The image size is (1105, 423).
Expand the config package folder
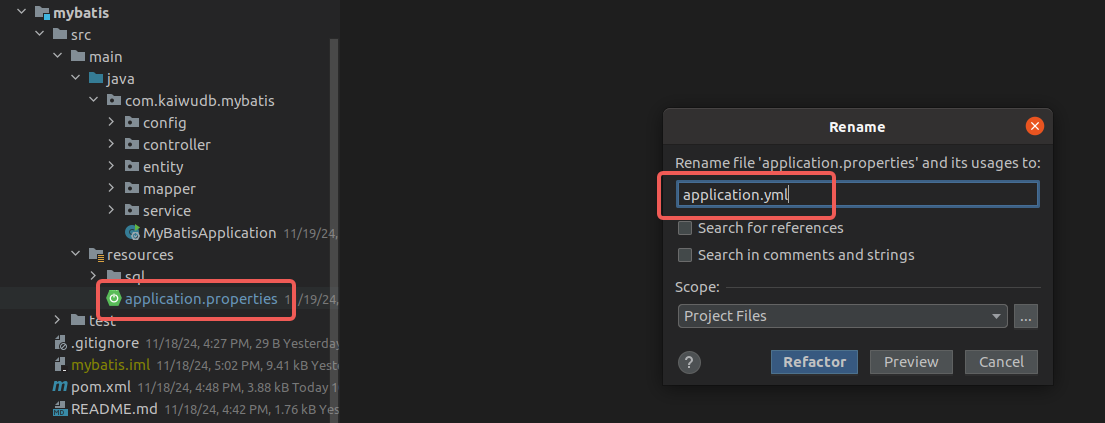point(112,123)
